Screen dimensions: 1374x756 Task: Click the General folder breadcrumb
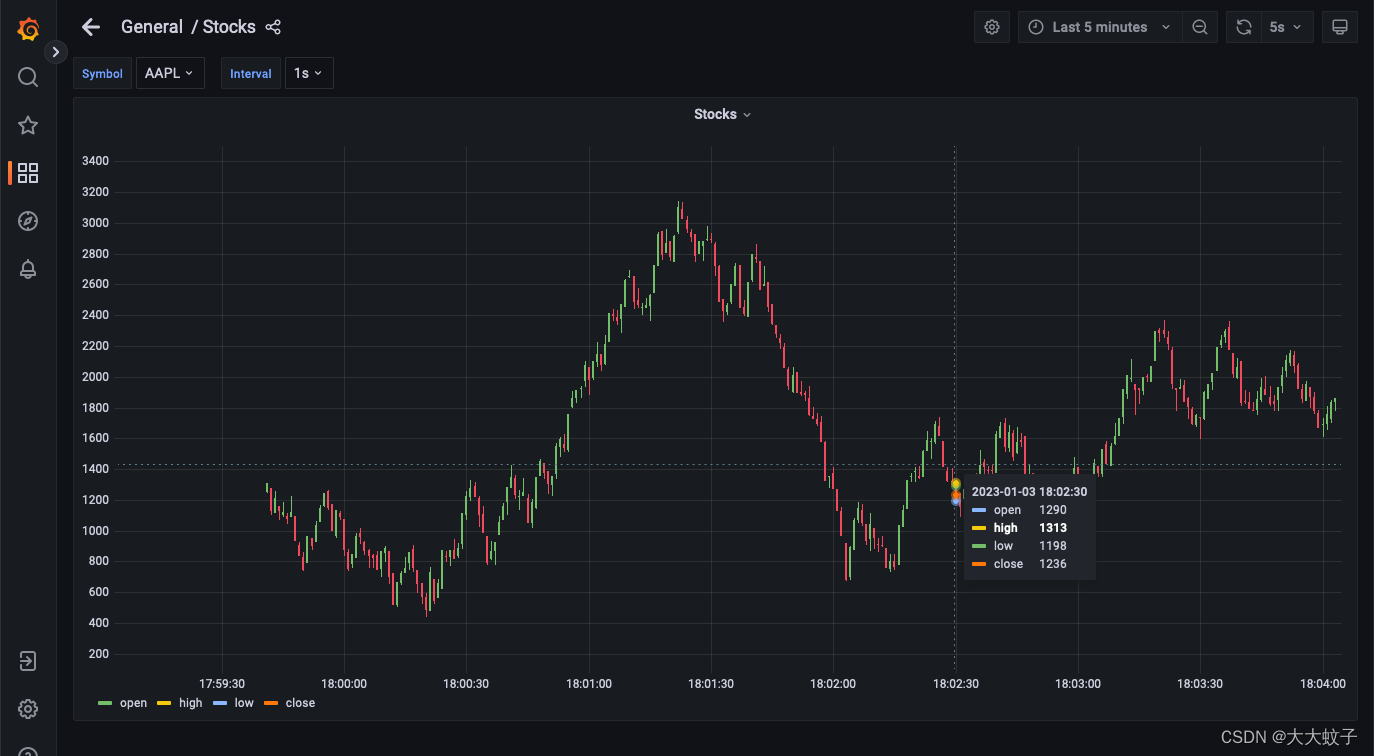pyautogui.click(x=152, y=27)
